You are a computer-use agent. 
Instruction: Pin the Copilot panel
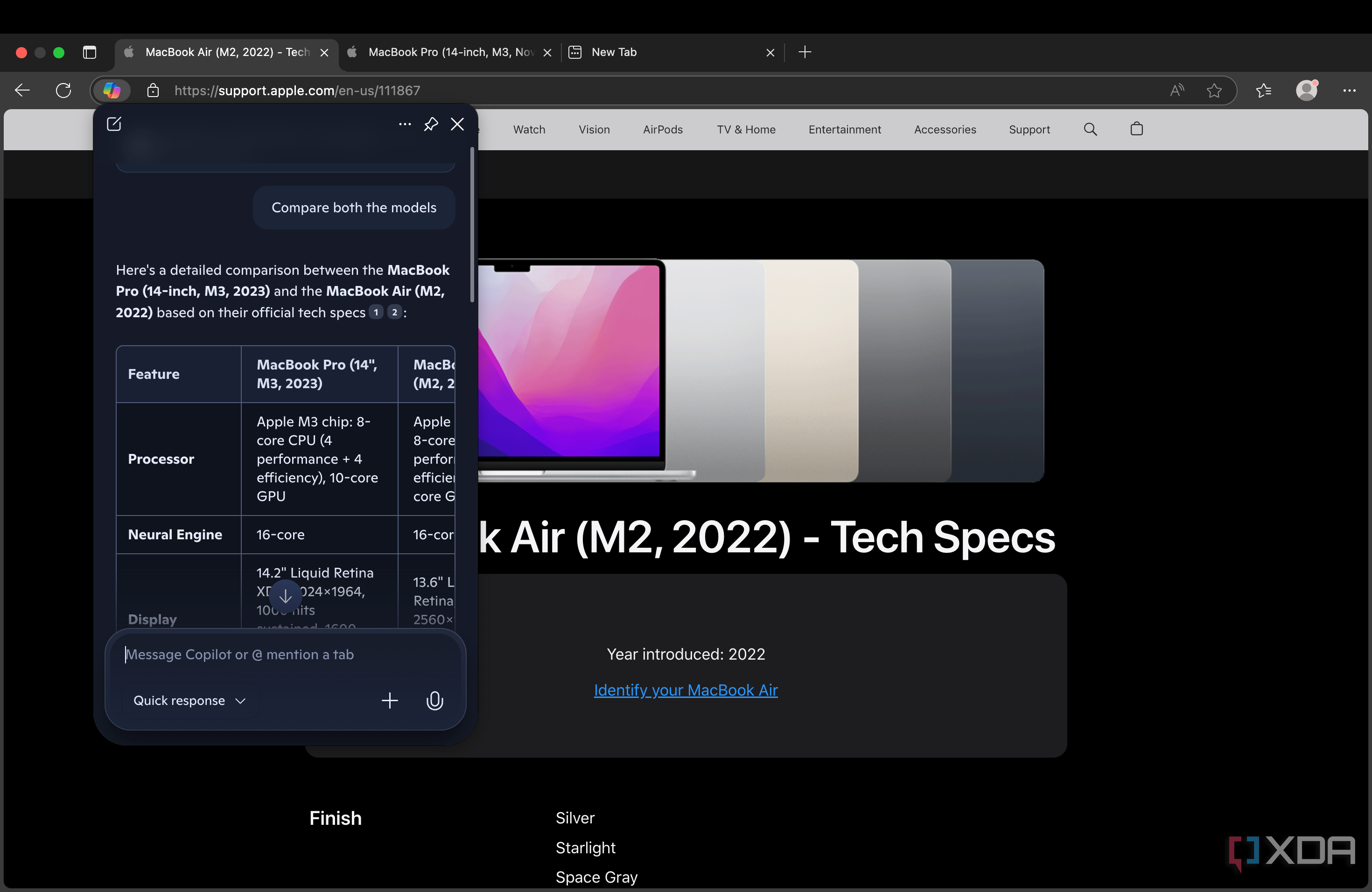point(431,124)
